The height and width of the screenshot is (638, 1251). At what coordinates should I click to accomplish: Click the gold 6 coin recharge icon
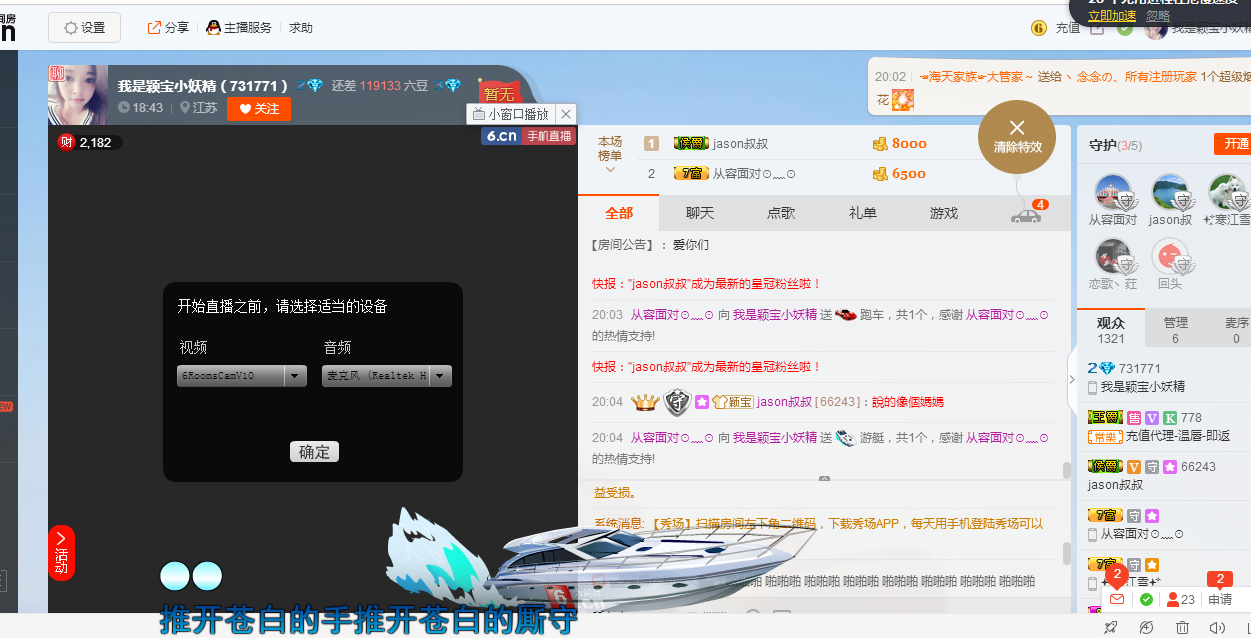click(1039, 28)
